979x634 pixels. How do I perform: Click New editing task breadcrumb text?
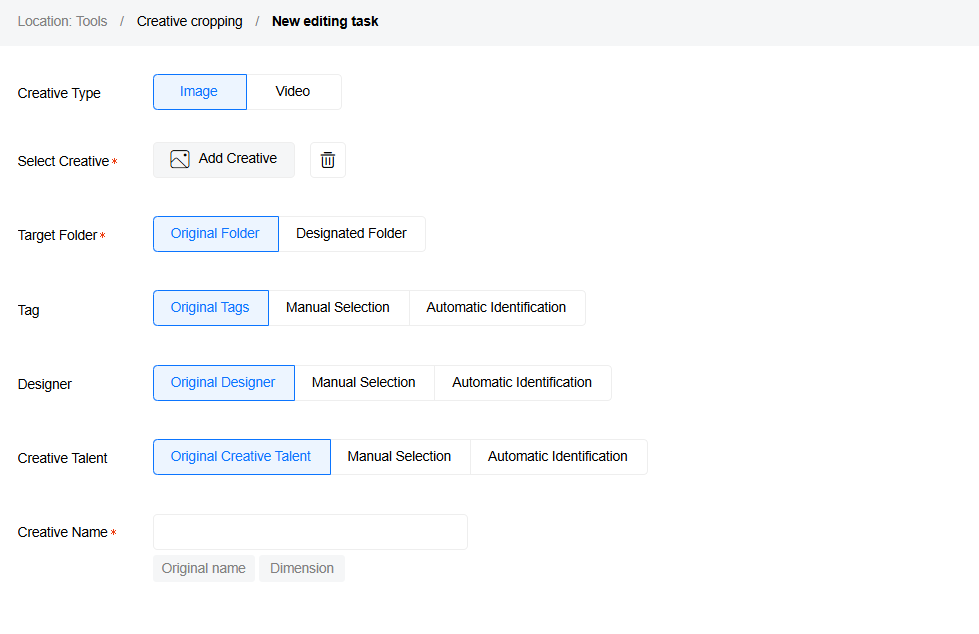point(325,21)
